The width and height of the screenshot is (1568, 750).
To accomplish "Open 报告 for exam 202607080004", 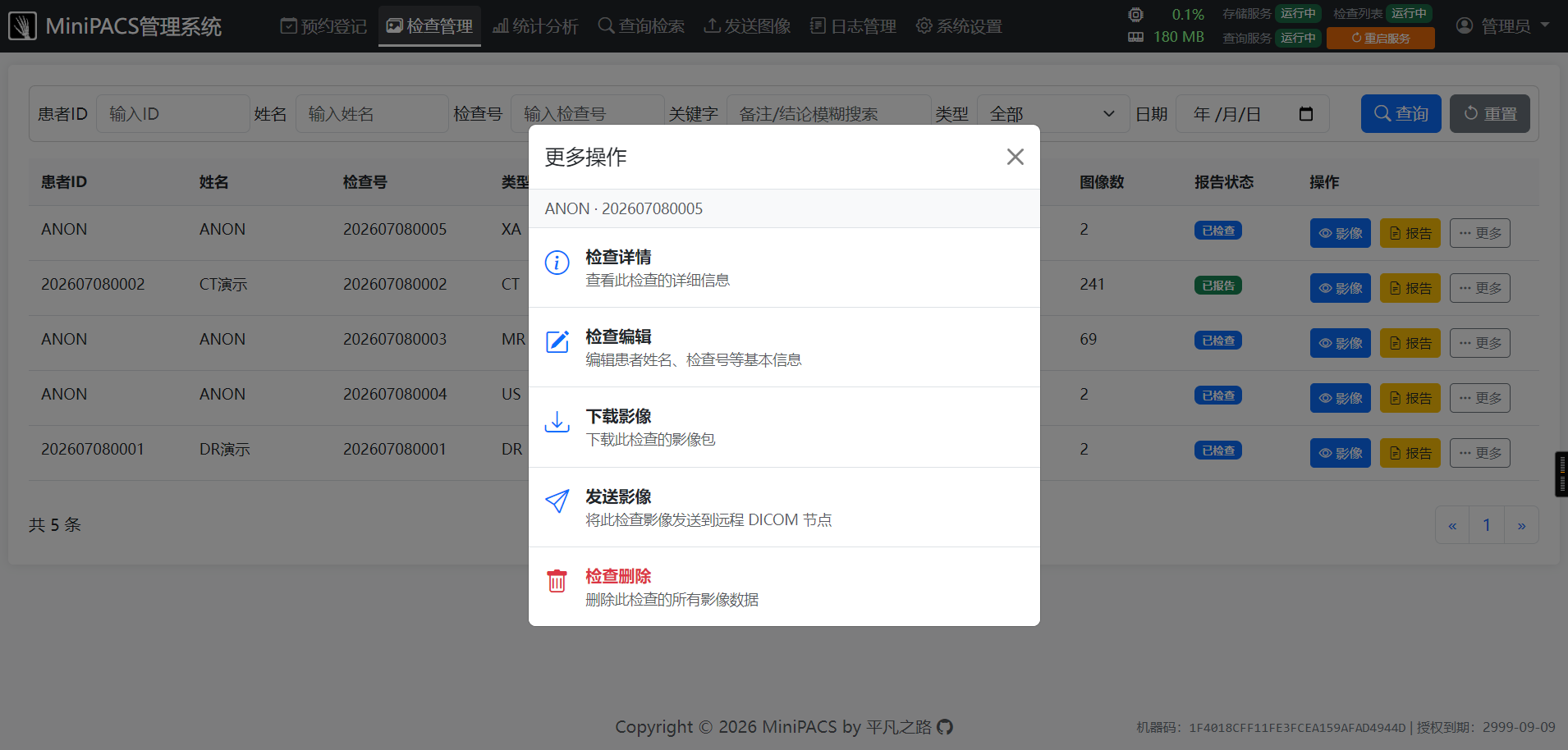I will point(1410,398).
